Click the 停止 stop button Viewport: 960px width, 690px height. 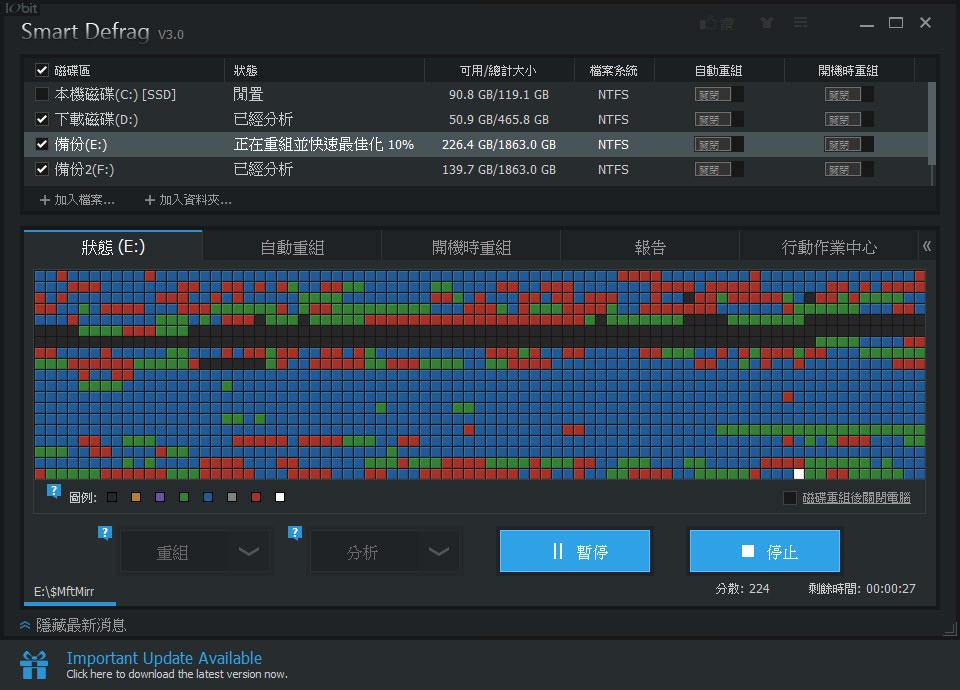765,551
